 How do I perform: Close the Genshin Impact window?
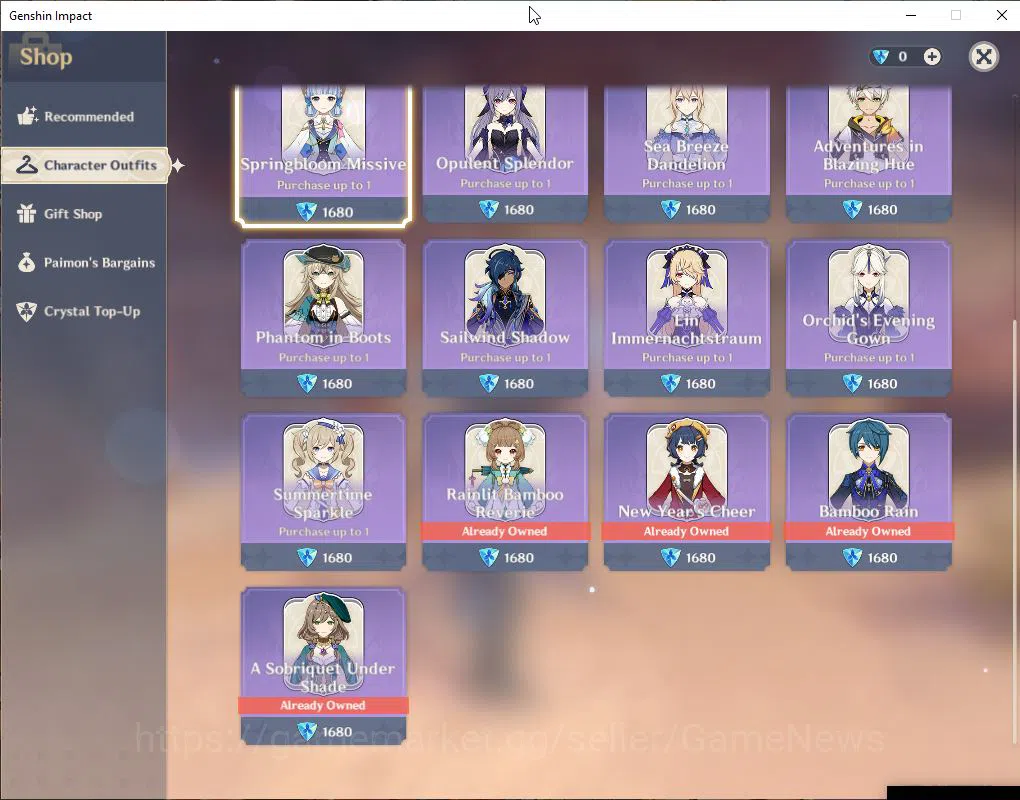point(1002,15)
